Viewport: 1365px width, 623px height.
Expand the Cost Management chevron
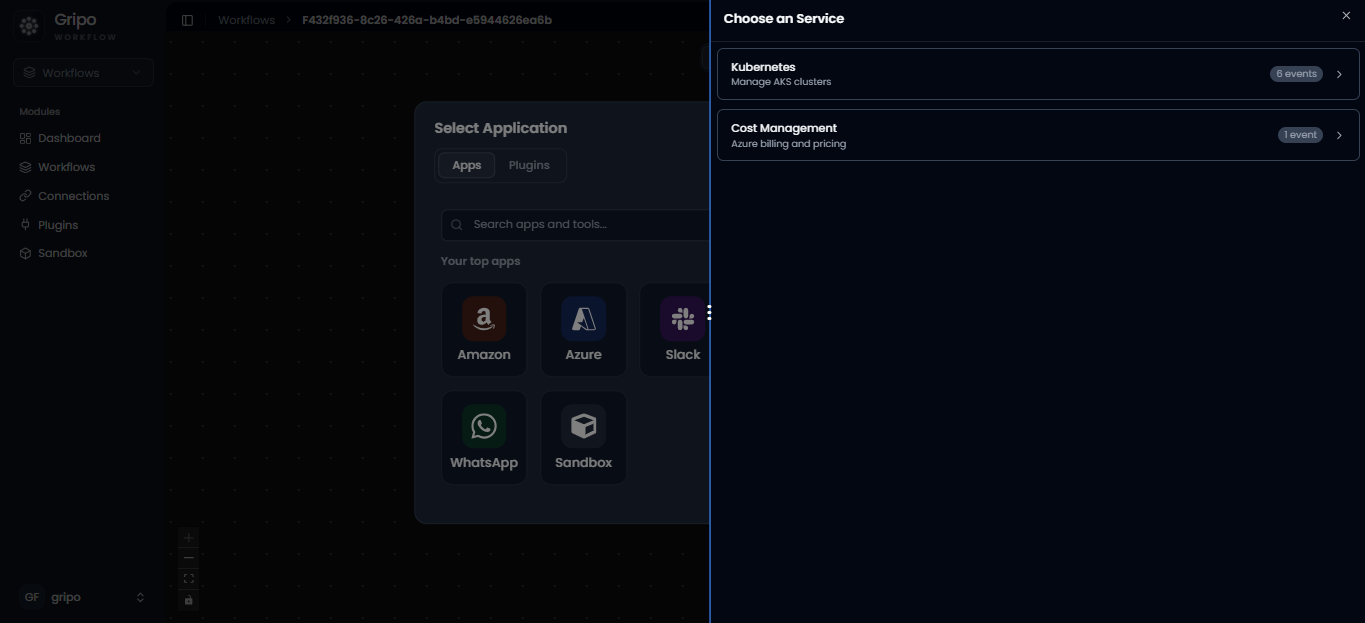coord(1339,135)
